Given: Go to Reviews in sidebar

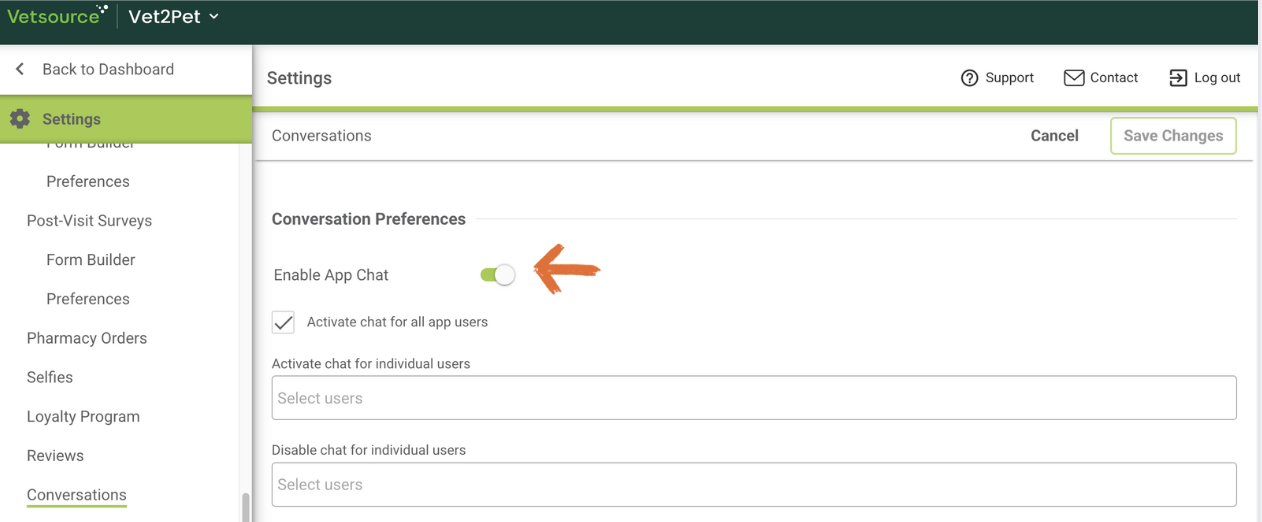Looking at the screenshot, I should 55,455.
